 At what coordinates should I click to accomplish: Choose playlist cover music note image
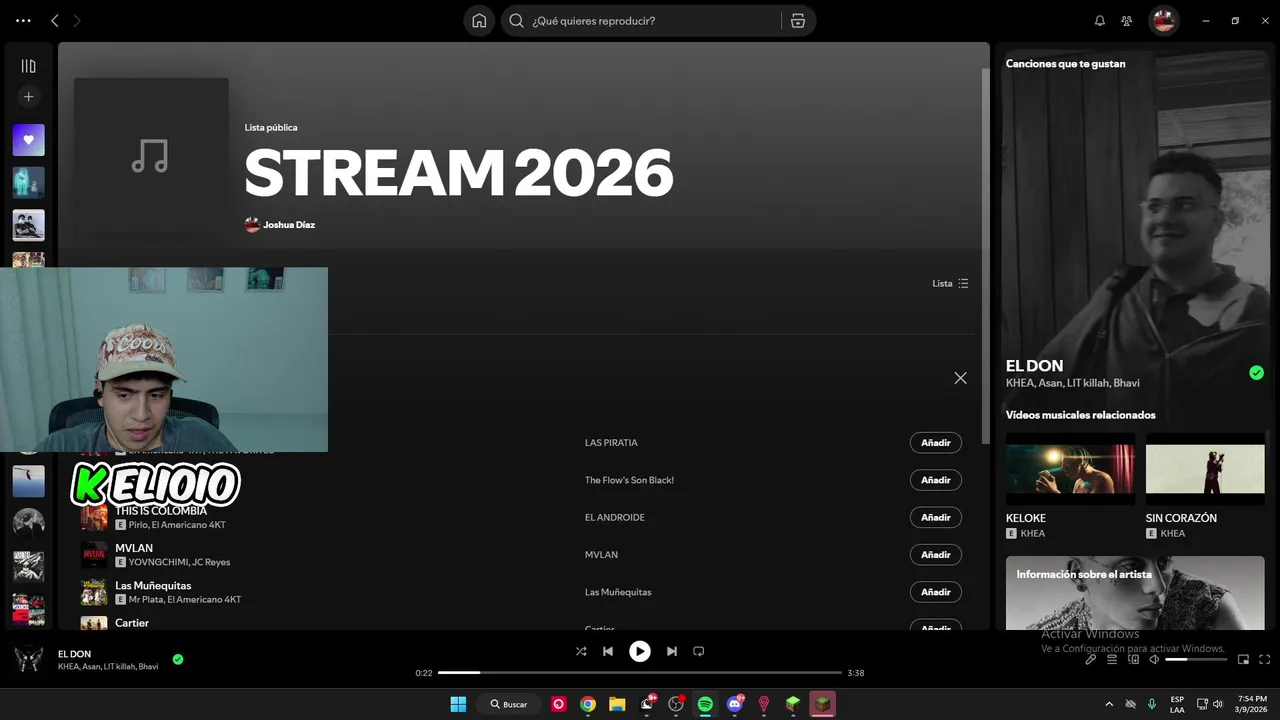click(x=151, y=156)
